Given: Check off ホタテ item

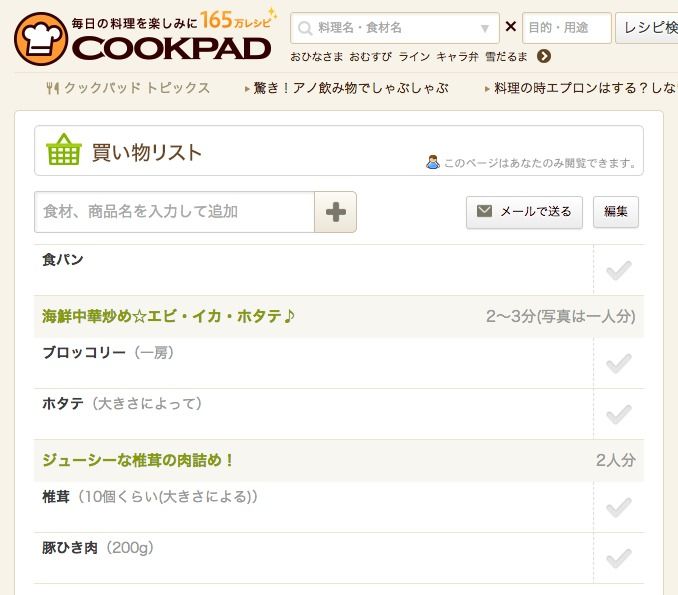Looking at the screenshot, I should coord(619,414).
